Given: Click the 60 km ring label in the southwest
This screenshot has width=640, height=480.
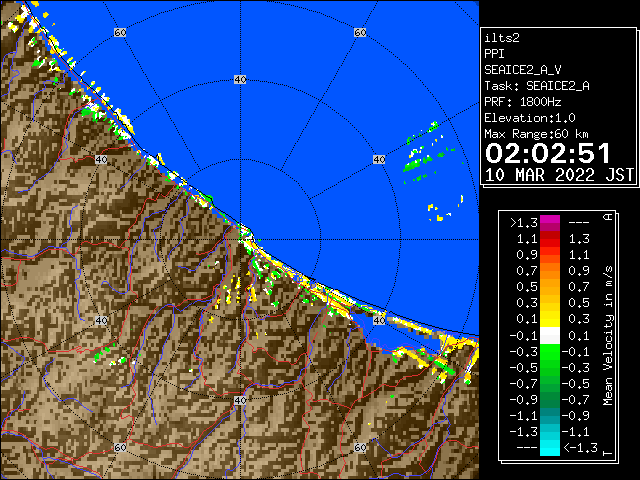Looking at the screenshot, I should [120, 447].
